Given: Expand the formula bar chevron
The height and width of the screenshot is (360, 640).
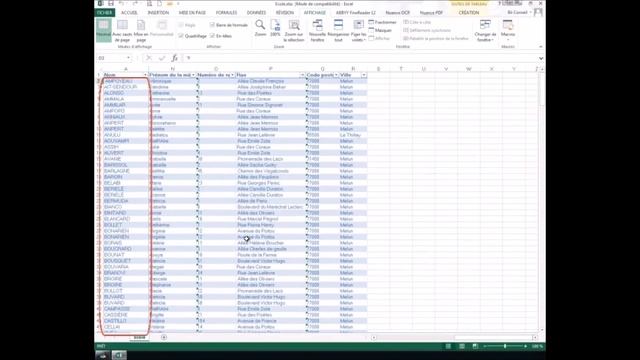Looking at the screenshot, I should [x=541, y=58].
